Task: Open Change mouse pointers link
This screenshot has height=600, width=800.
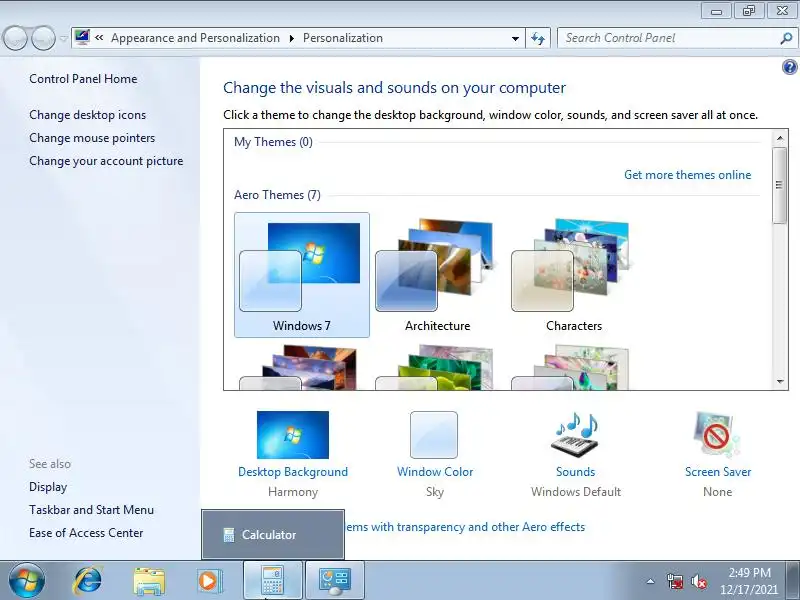Action: (x=92, y=138)
